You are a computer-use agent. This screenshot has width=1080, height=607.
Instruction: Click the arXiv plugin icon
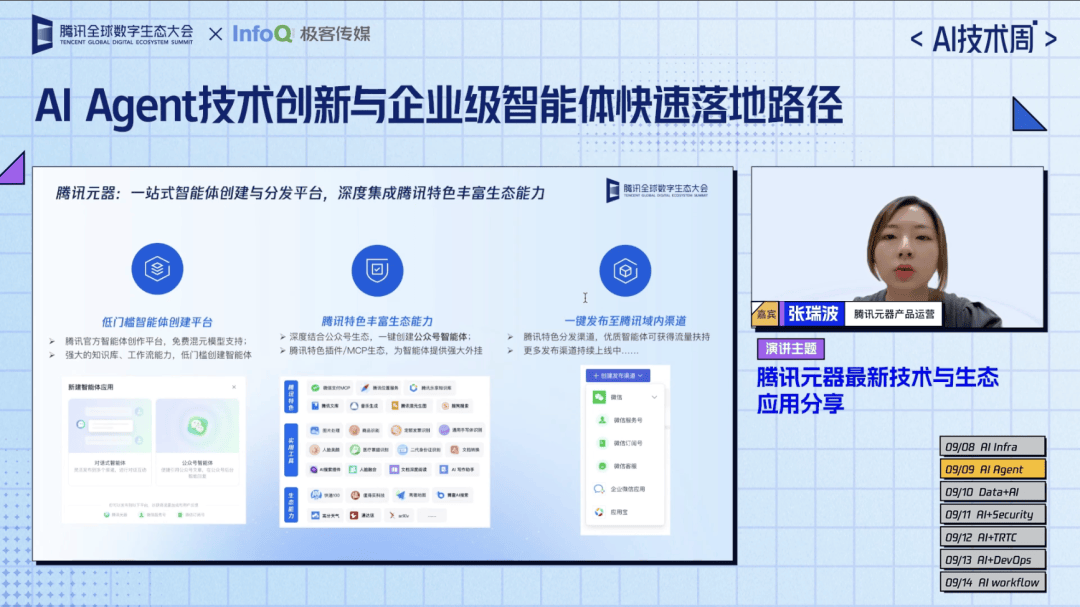[398, 515]
